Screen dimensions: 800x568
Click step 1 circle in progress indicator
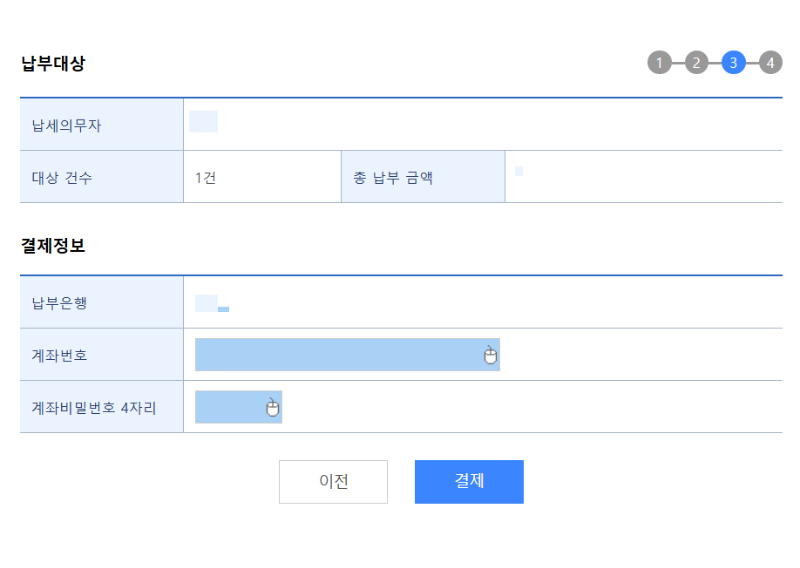pos(659,63)
